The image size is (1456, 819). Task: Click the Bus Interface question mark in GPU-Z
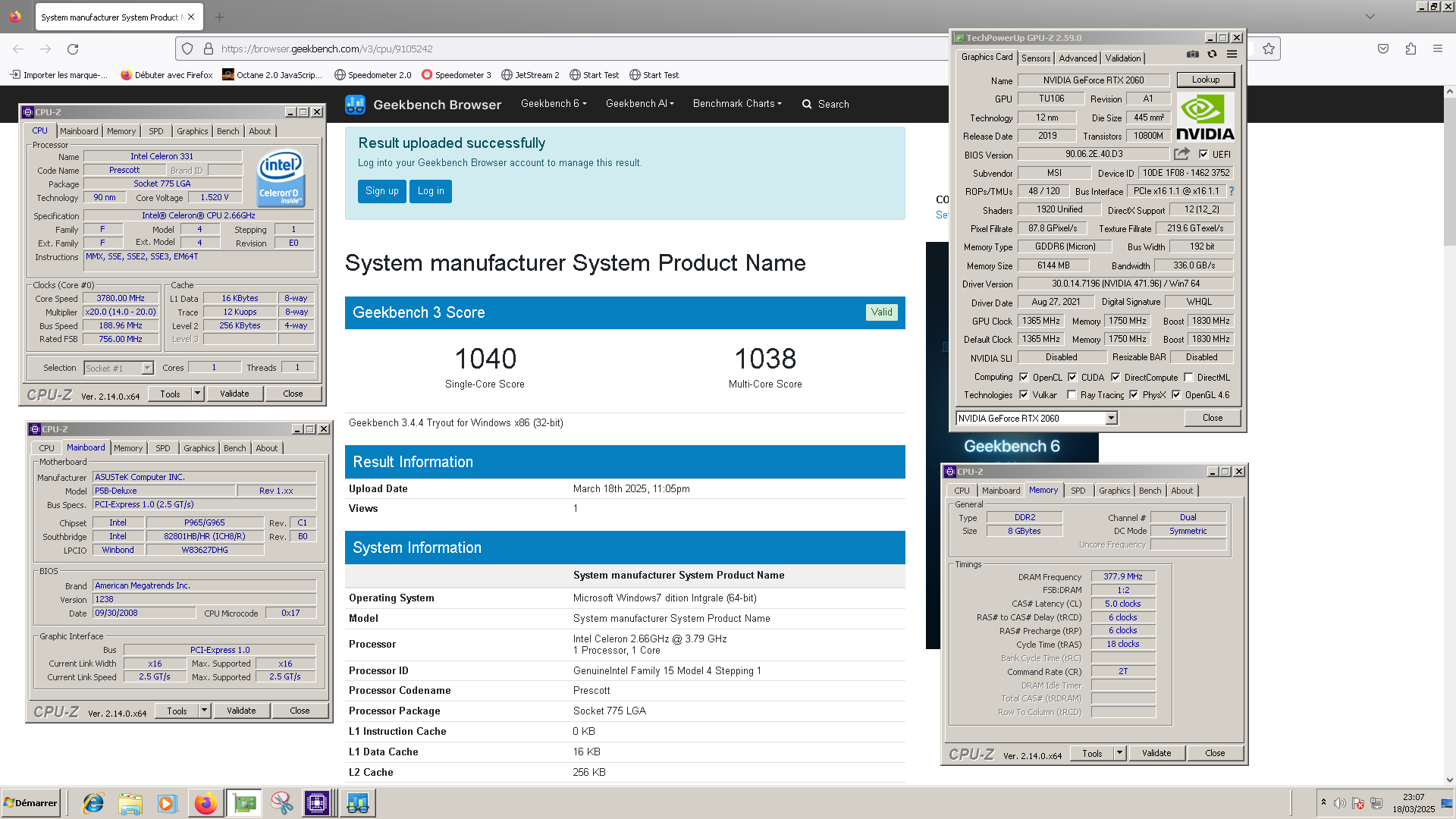1232,191
